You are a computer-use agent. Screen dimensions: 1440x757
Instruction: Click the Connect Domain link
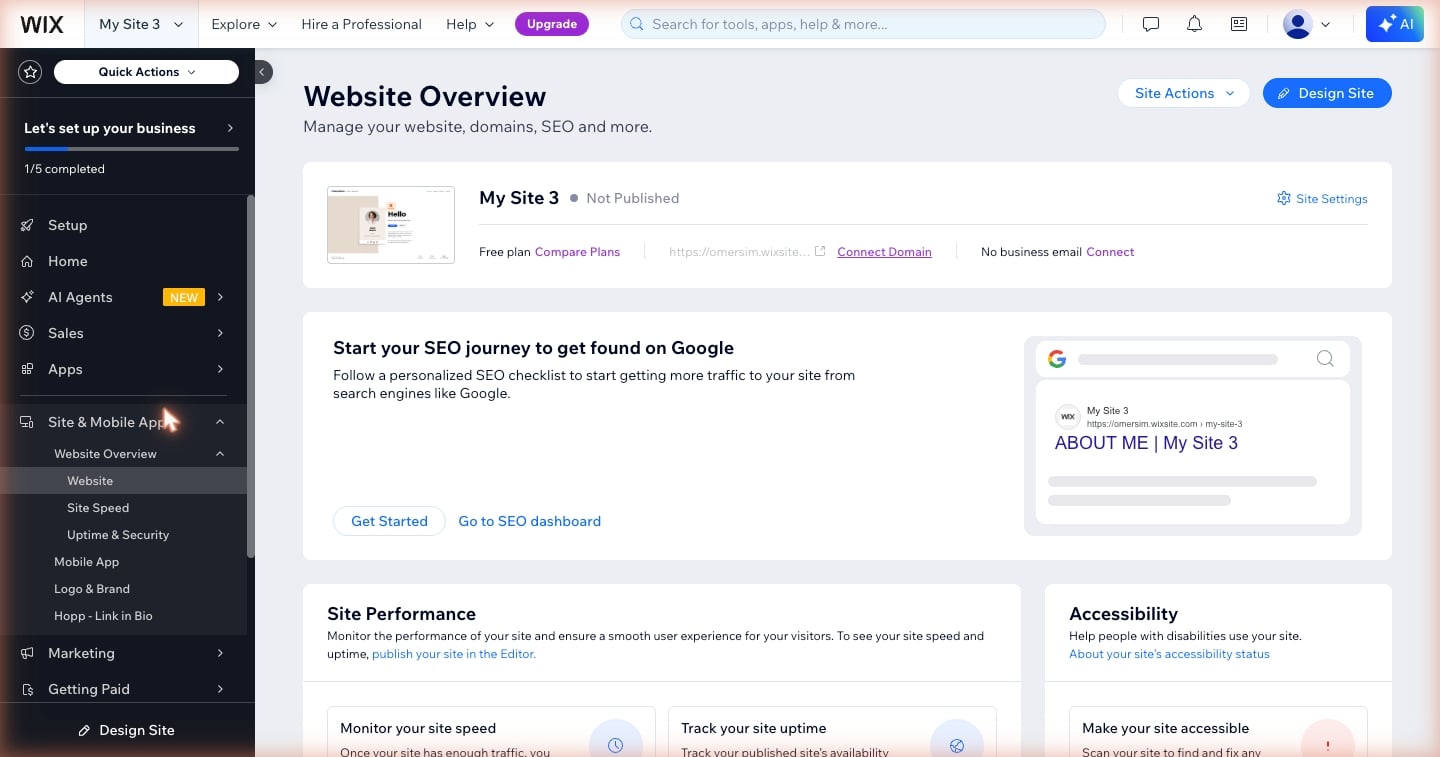click(x=884, y=252)
